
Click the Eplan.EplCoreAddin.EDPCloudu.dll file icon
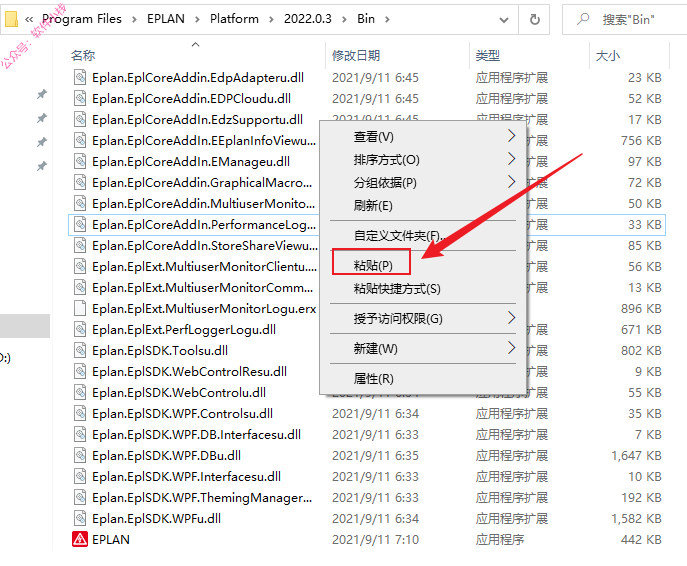80,99
